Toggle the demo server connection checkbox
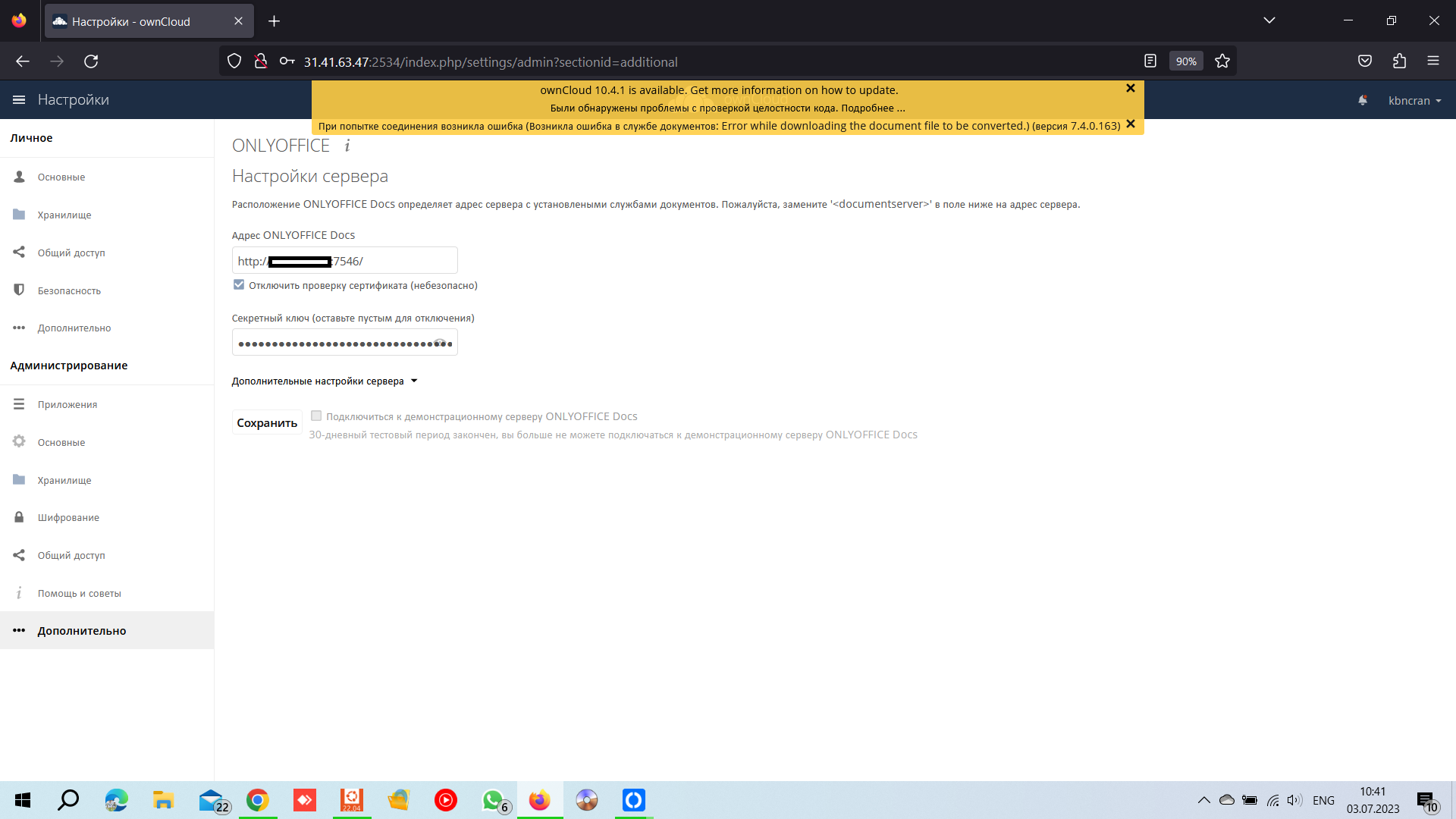This screenshot has height=819, width=1456. 316,416
